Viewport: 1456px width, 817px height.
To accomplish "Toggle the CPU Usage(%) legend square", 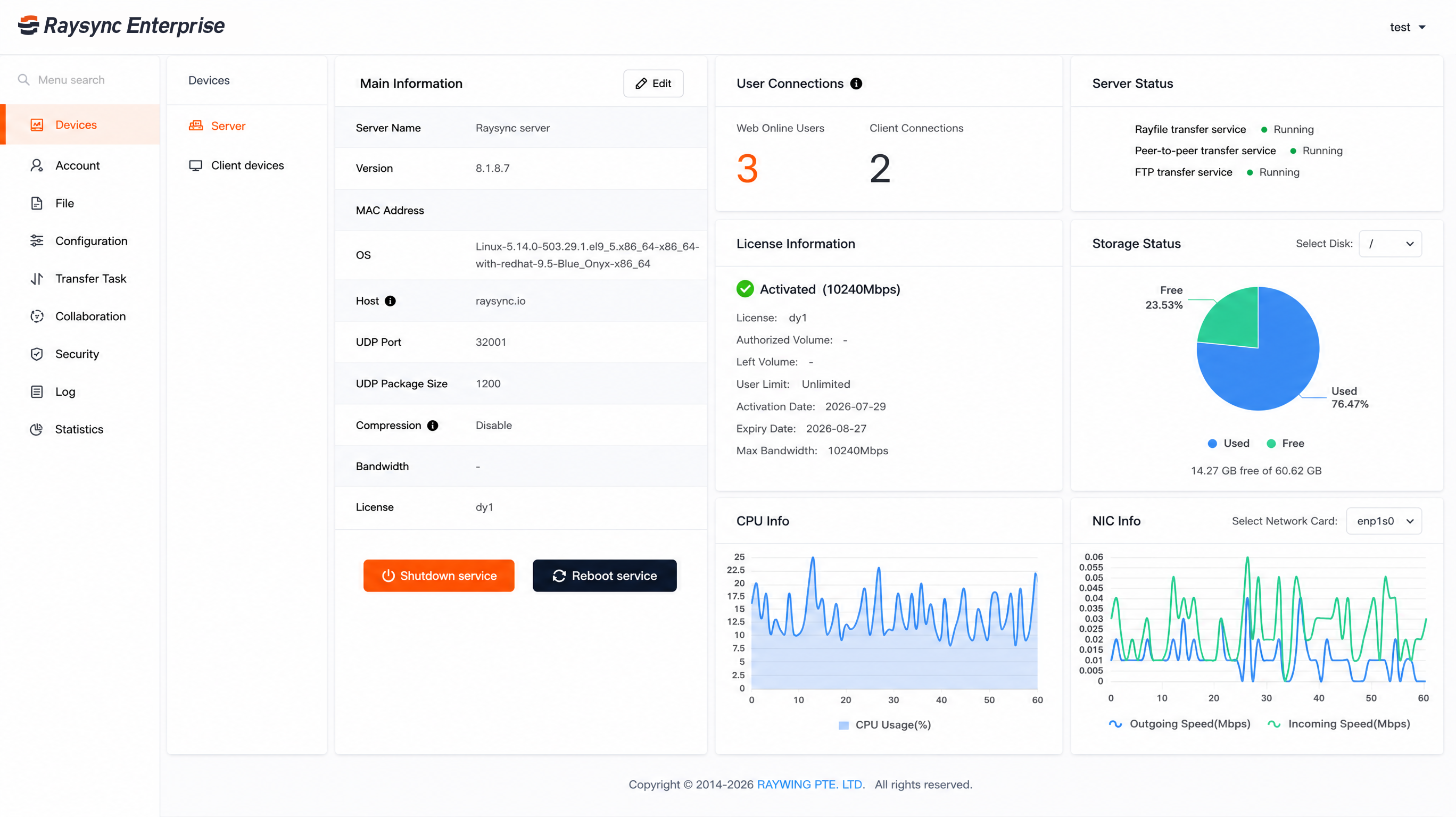I will pos(843,725).
